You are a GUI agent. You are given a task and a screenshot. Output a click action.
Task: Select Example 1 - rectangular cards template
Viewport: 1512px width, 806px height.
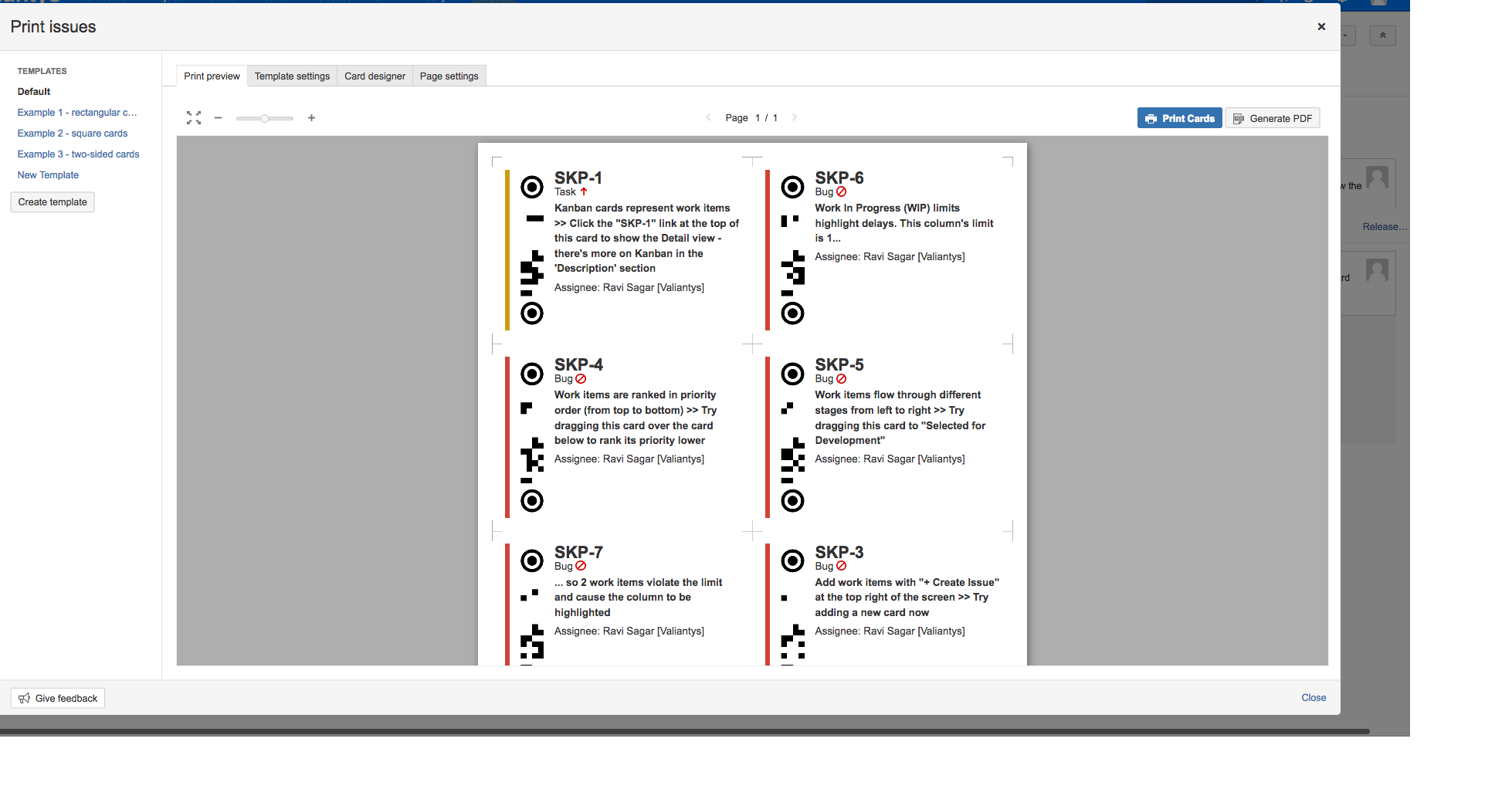pyautogui.click(x=77, y=112)
